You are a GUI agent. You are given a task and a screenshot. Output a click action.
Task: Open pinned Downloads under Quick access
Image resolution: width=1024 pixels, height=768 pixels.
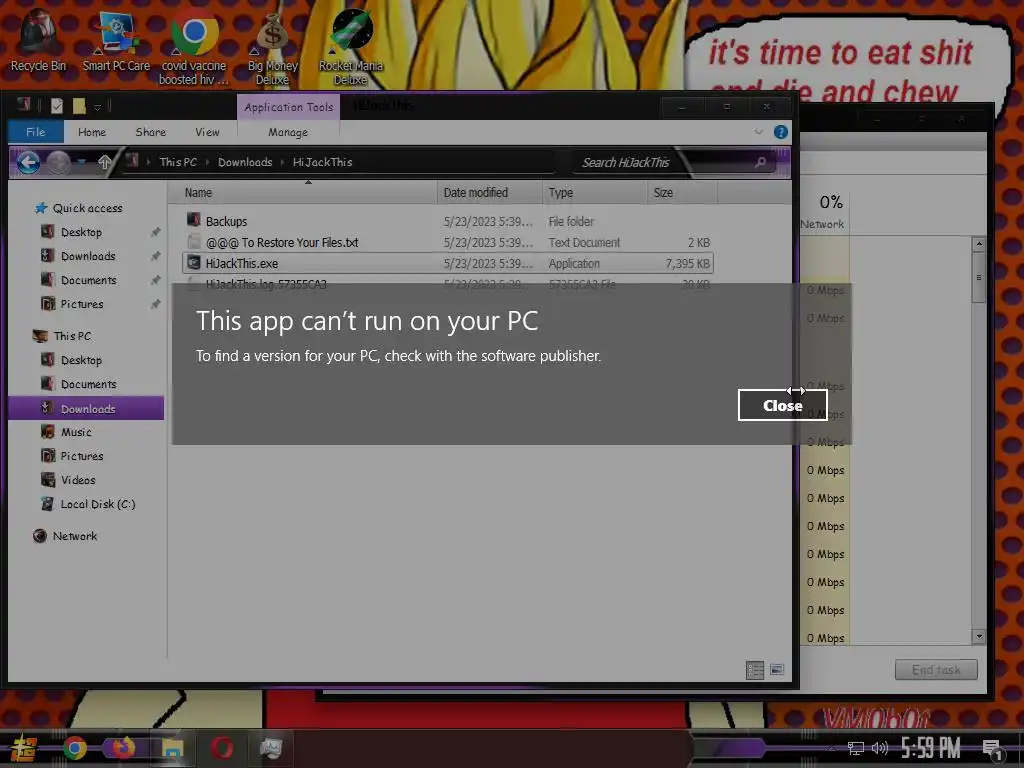click(88, 256)
